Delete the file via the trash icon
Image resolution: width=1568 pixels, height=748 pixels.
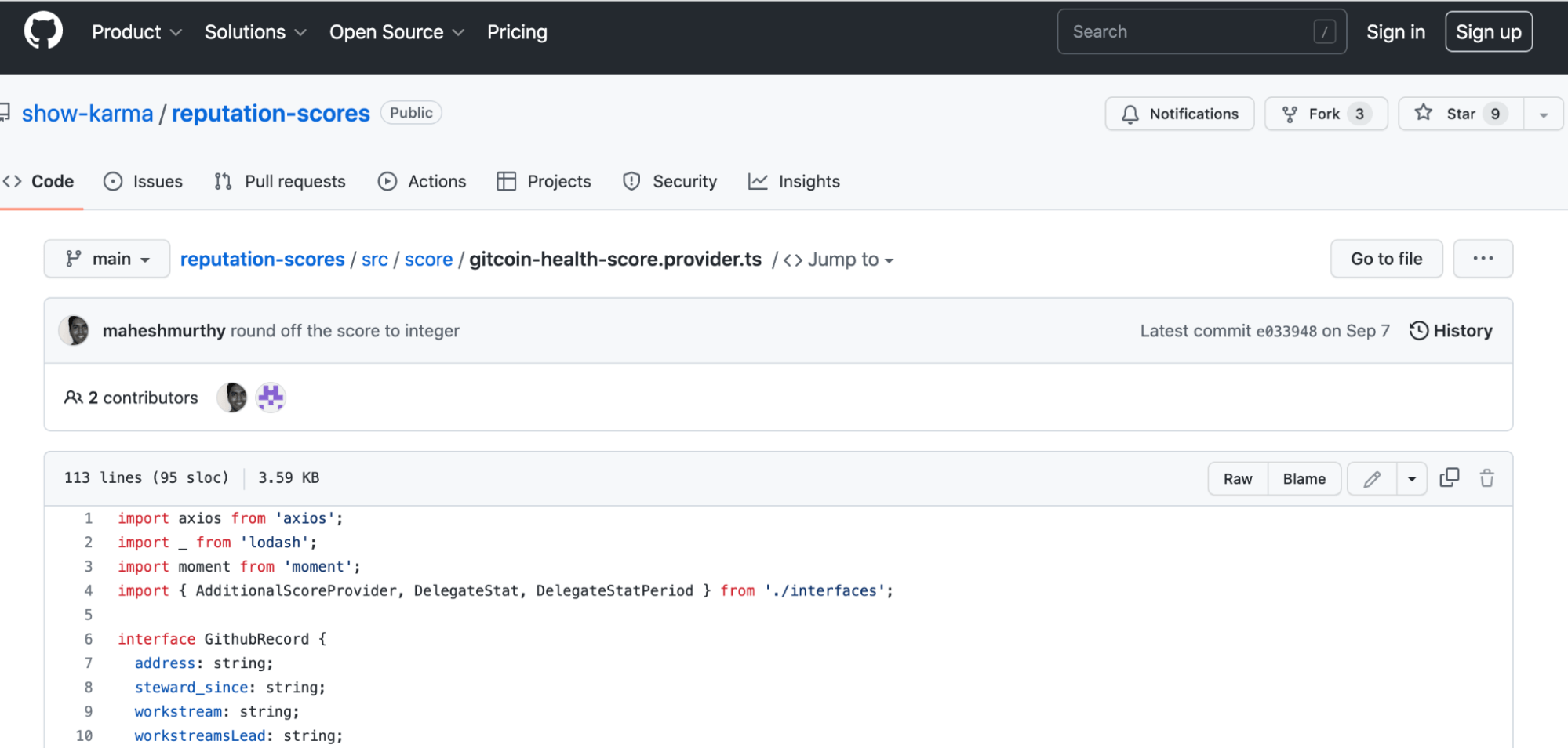click(x=1487, y=477)
